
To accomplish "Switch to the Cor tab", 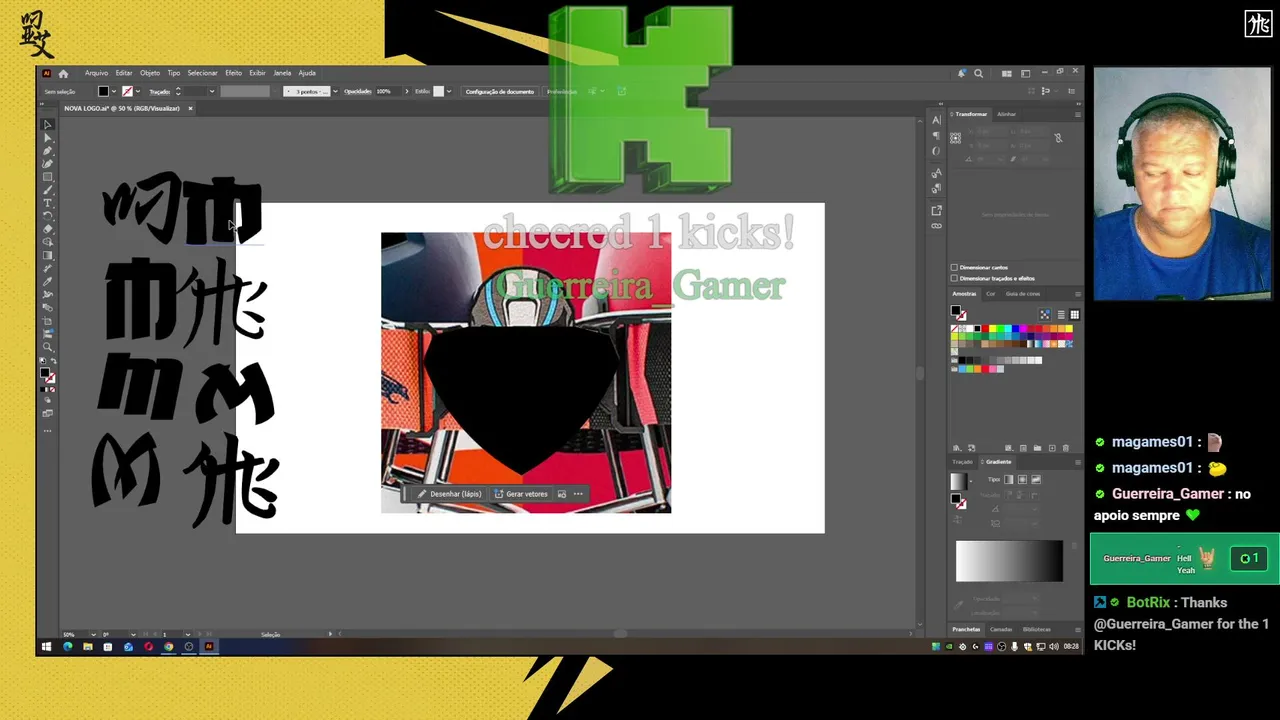I will [x=991, y=294].
